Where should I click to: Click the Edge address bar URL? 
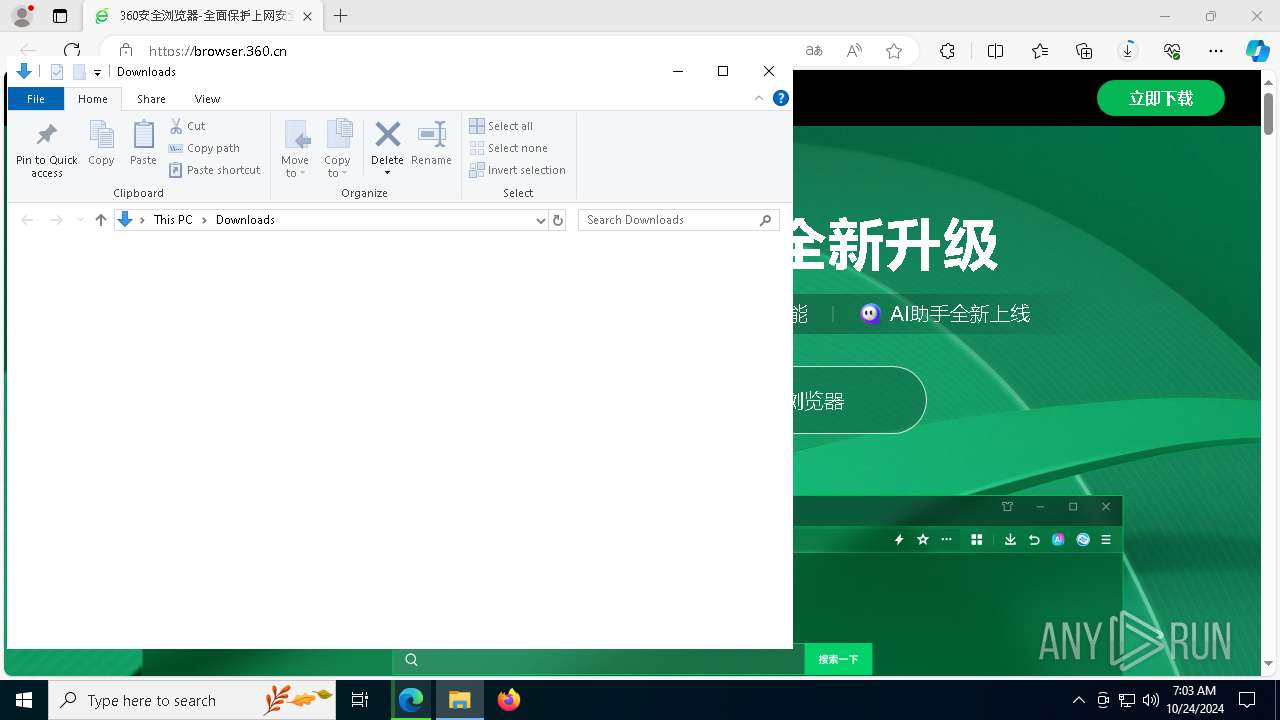point(218,51)
